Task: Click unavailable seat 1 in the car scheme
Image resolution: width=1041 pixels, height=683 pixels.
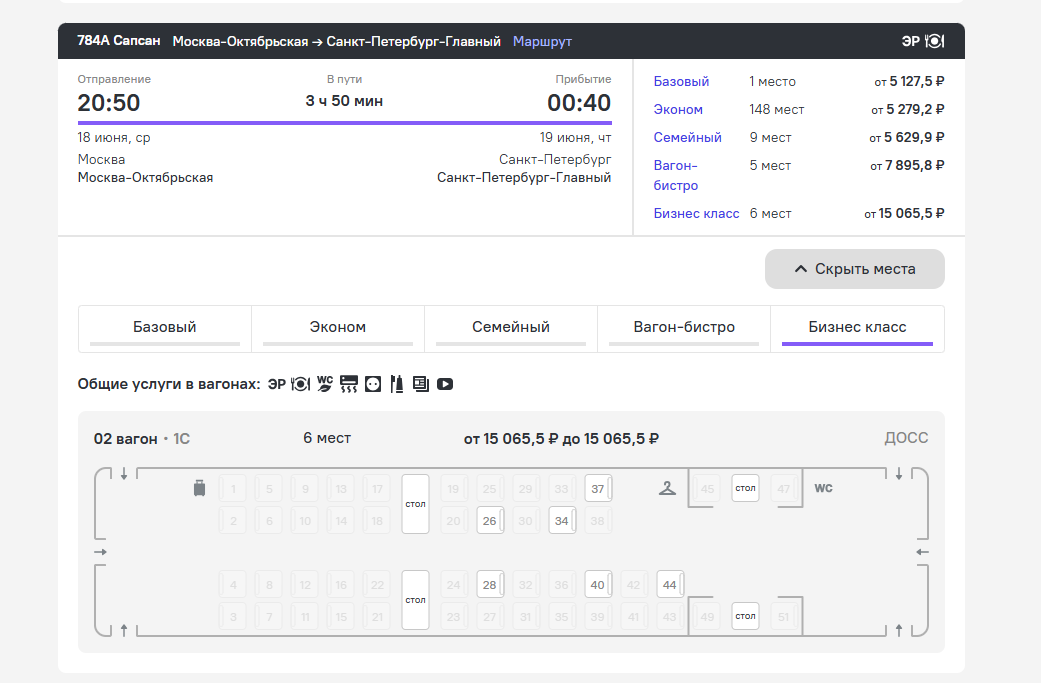Action: [x=232, y=489]
